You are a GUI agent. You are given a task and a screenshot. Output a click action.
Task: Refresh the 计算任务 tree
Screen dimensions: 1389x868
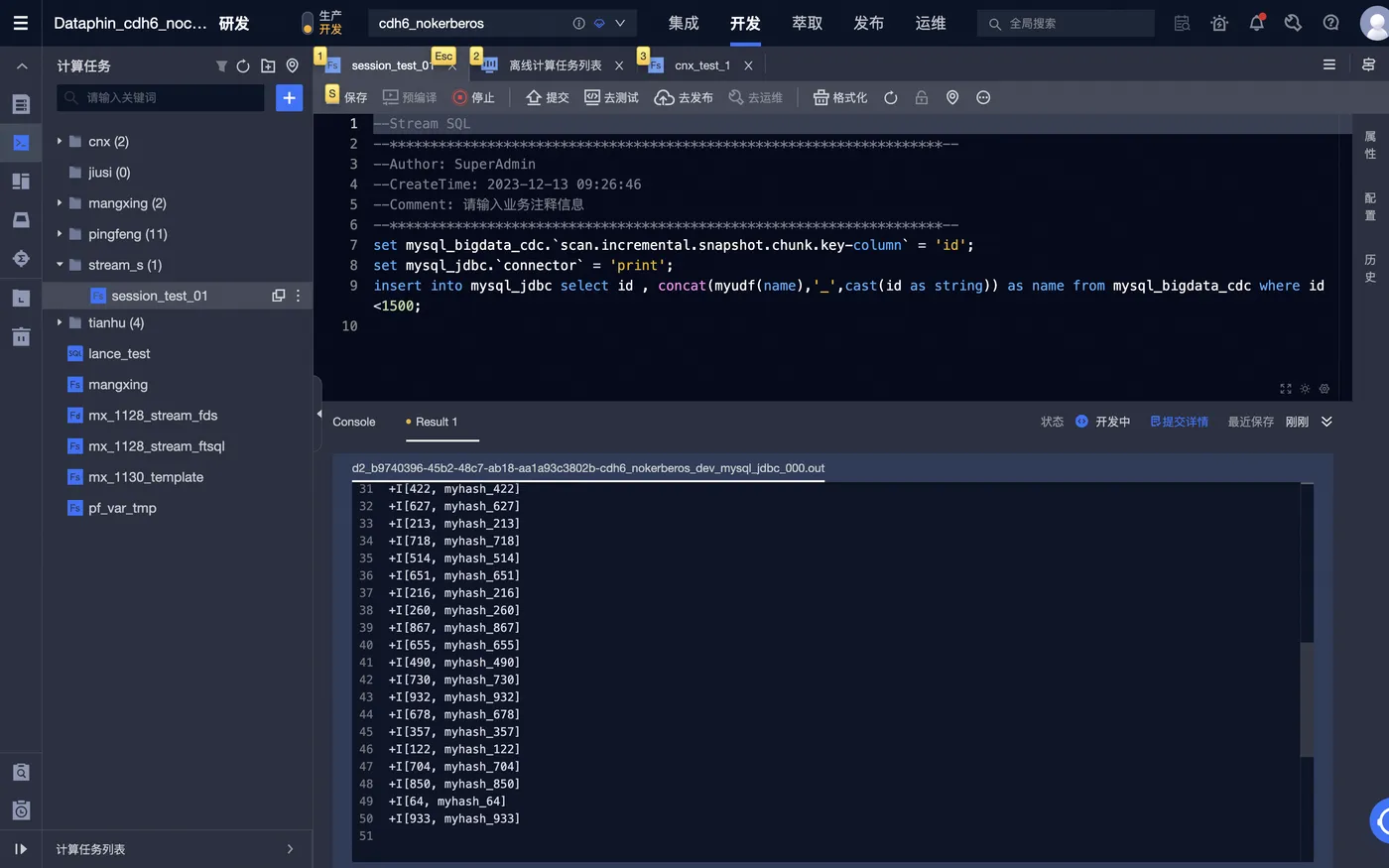click(x=243, y=66)
